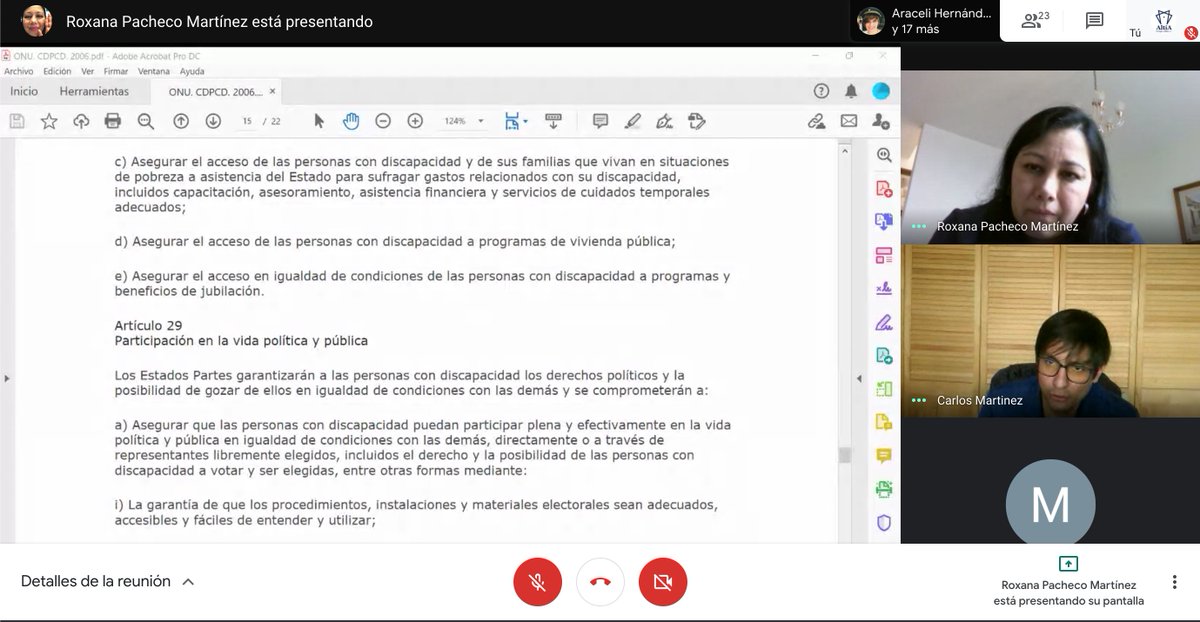Go to next page with down arrow

(213, 121)
